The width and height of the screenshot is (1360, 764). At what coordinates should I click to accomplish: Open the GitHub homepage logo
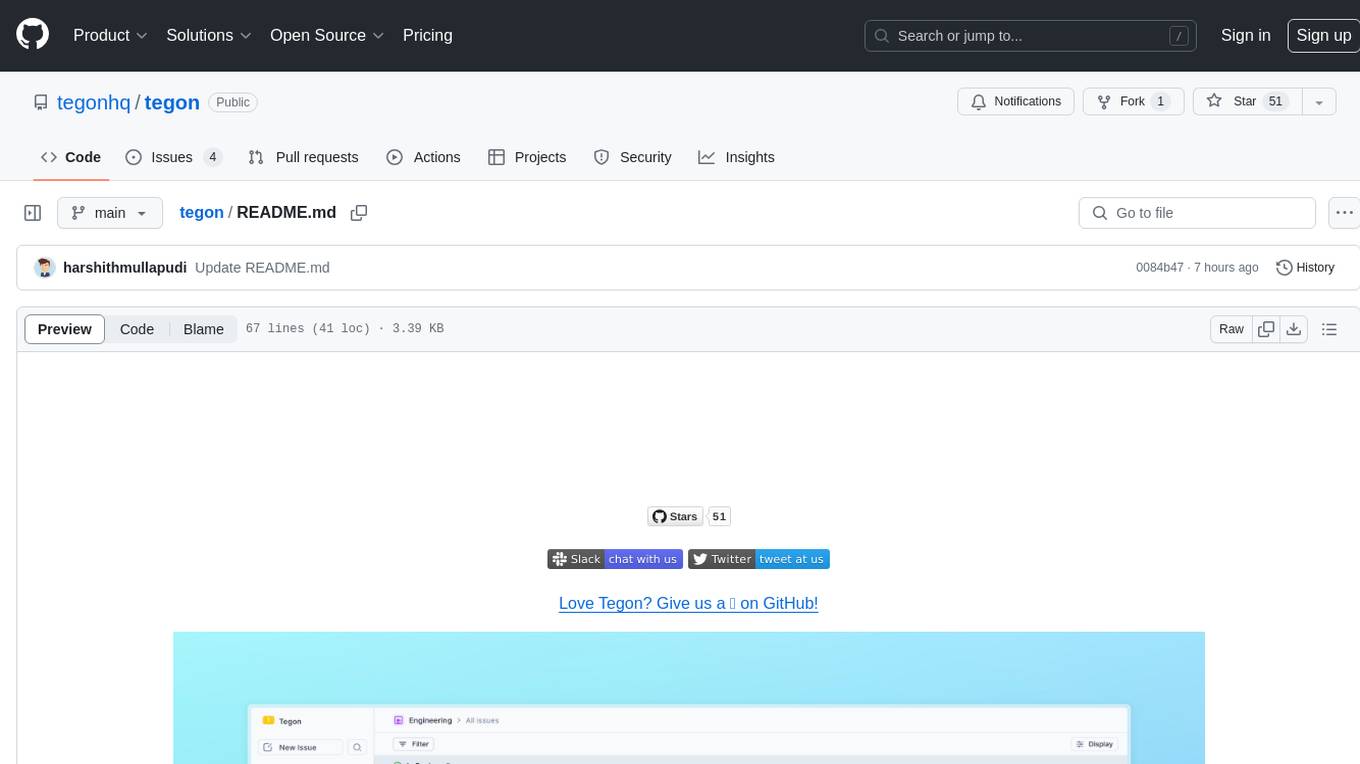point(32,35)
